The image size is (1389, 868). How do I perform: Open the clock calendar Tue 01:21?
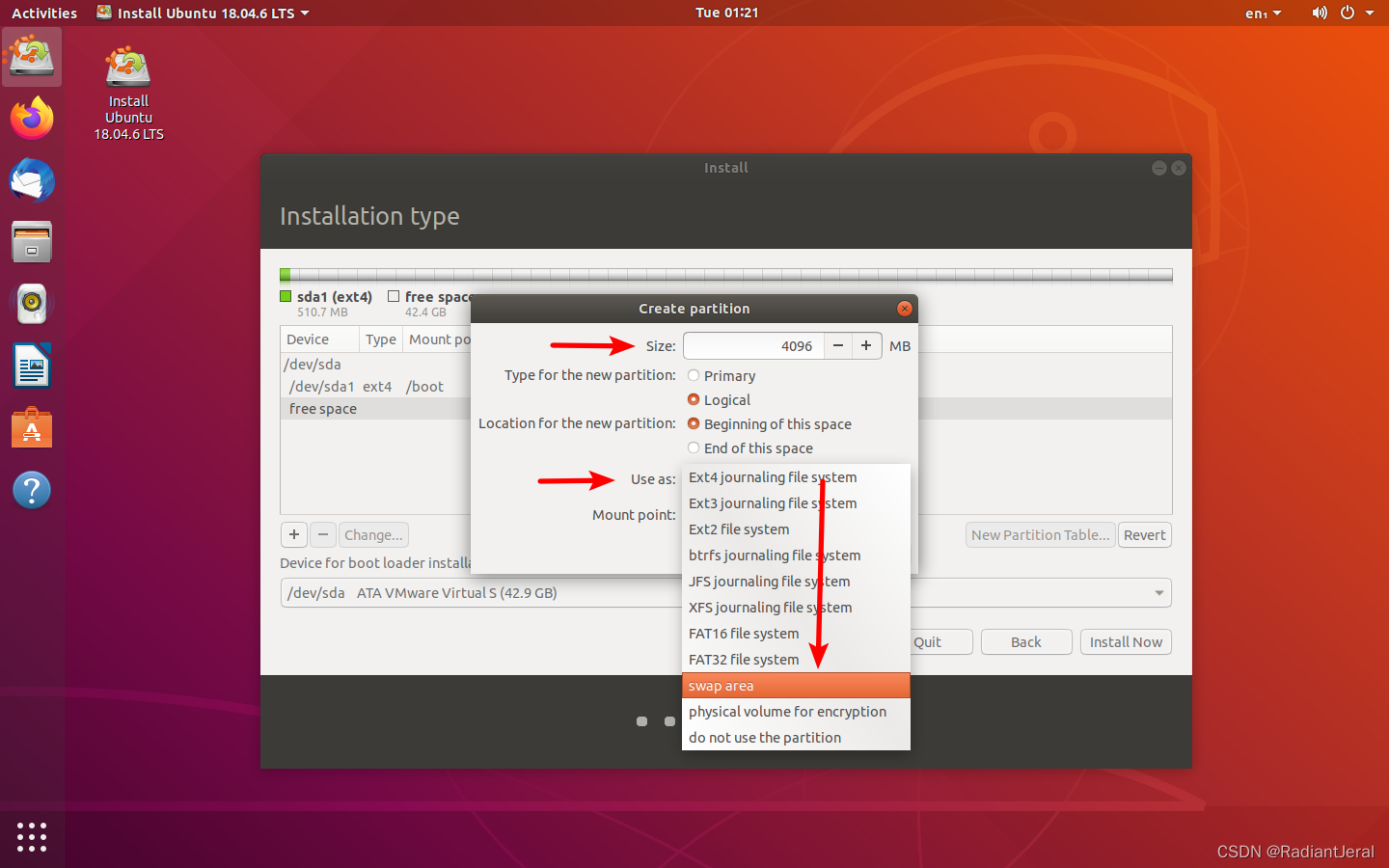[727, 13]
